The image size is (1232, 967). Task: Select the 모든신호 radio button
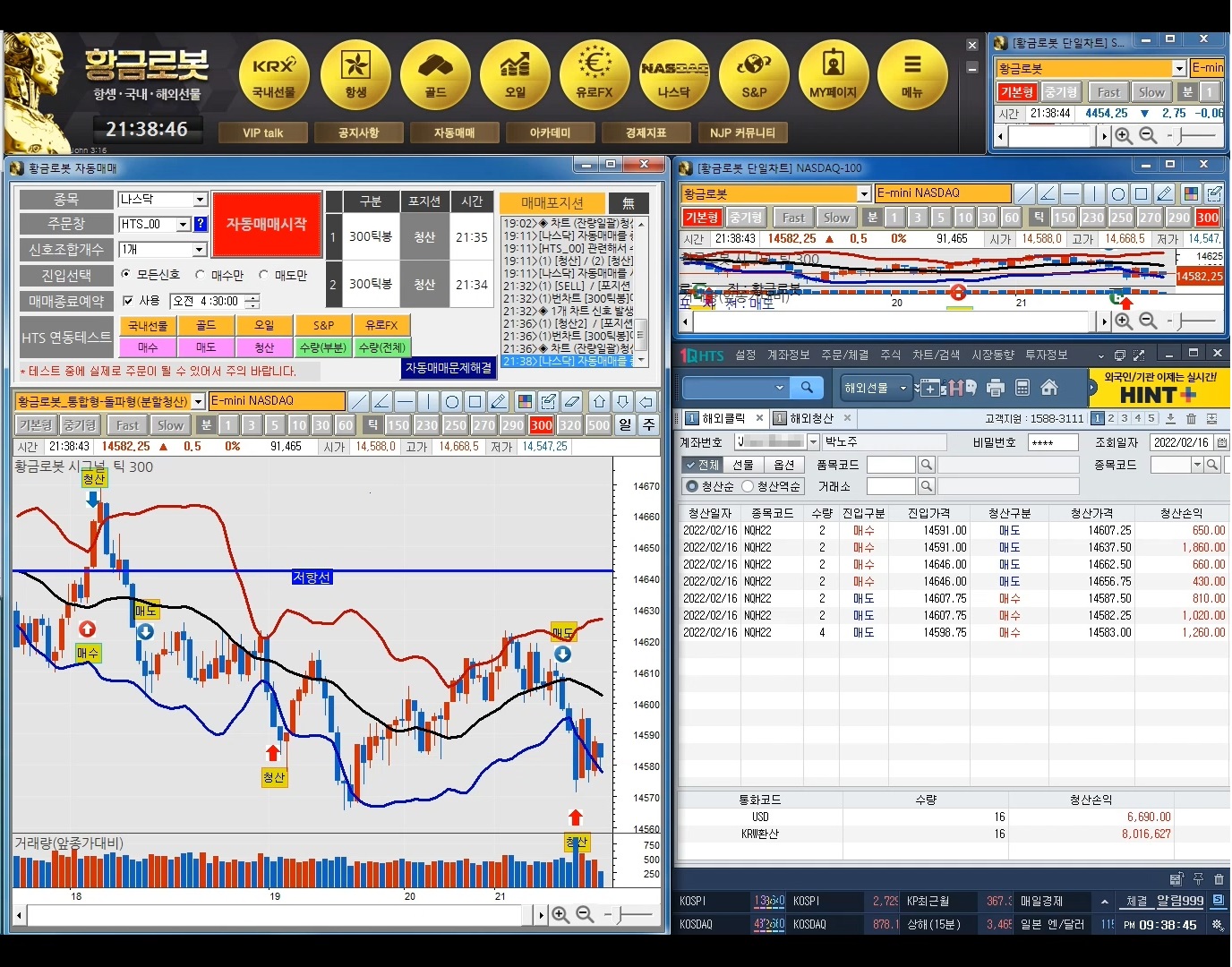125,275
